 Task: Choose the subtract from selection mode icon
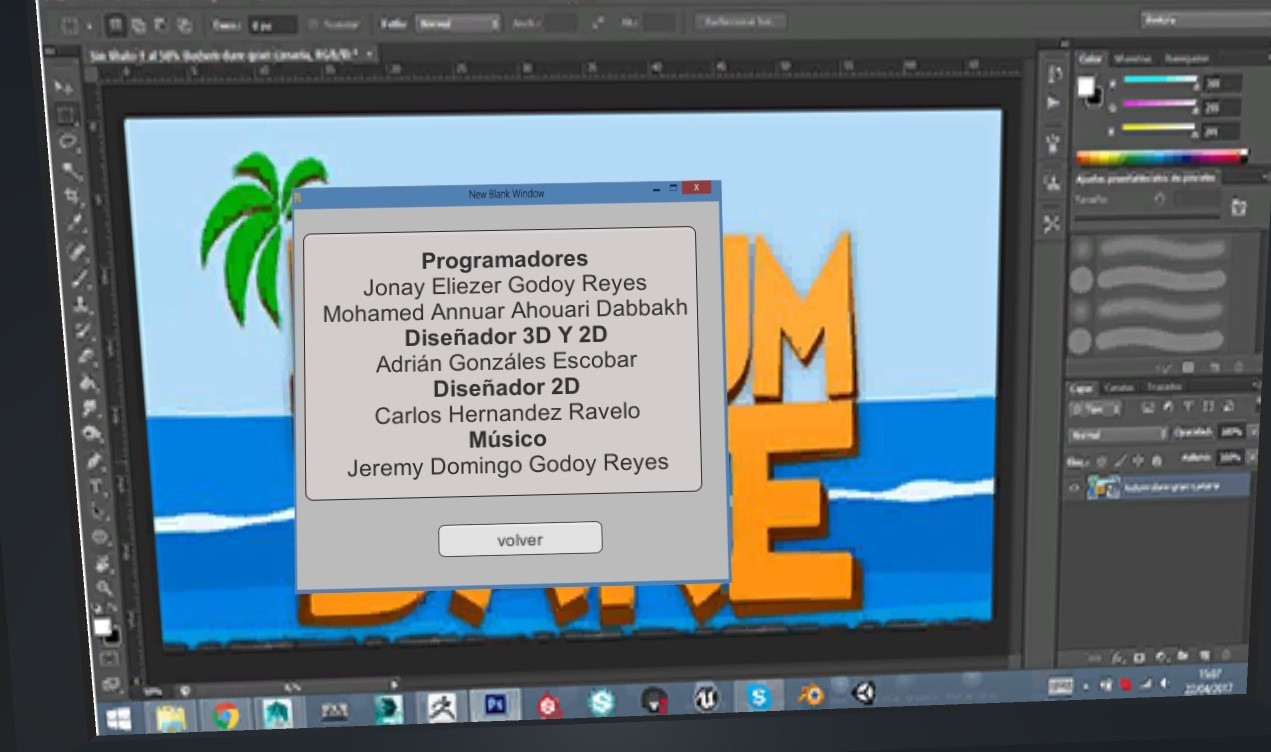tap(161, 25)
